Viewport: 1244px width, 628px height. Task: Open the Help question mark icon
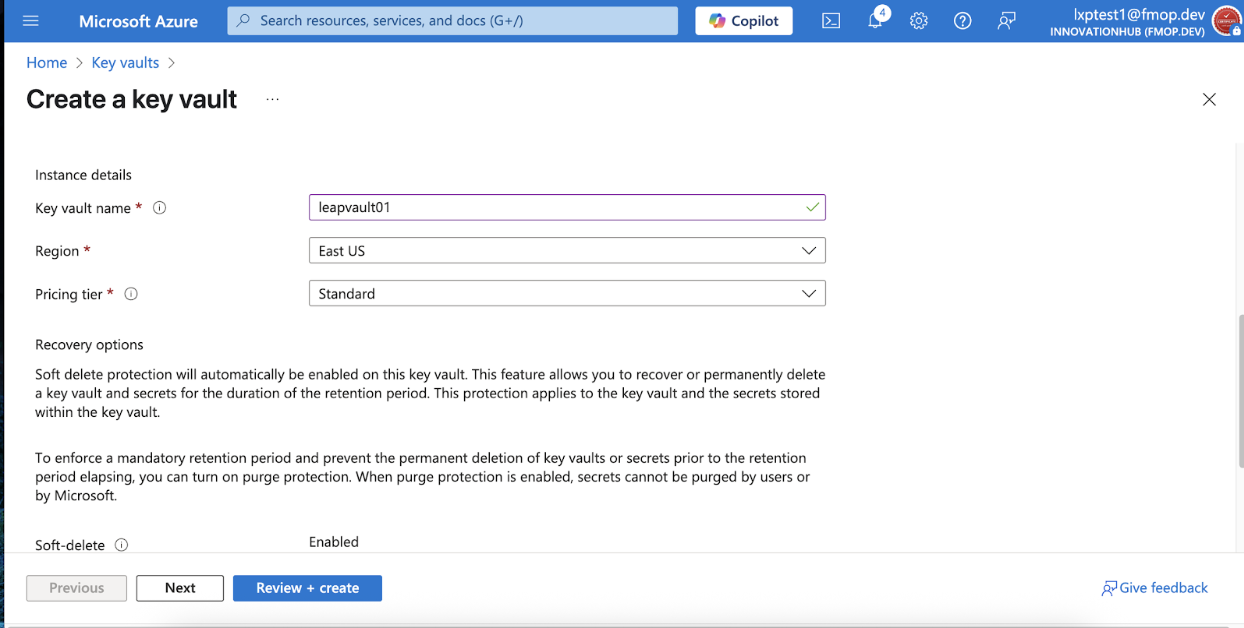click(x=963, y=21)
